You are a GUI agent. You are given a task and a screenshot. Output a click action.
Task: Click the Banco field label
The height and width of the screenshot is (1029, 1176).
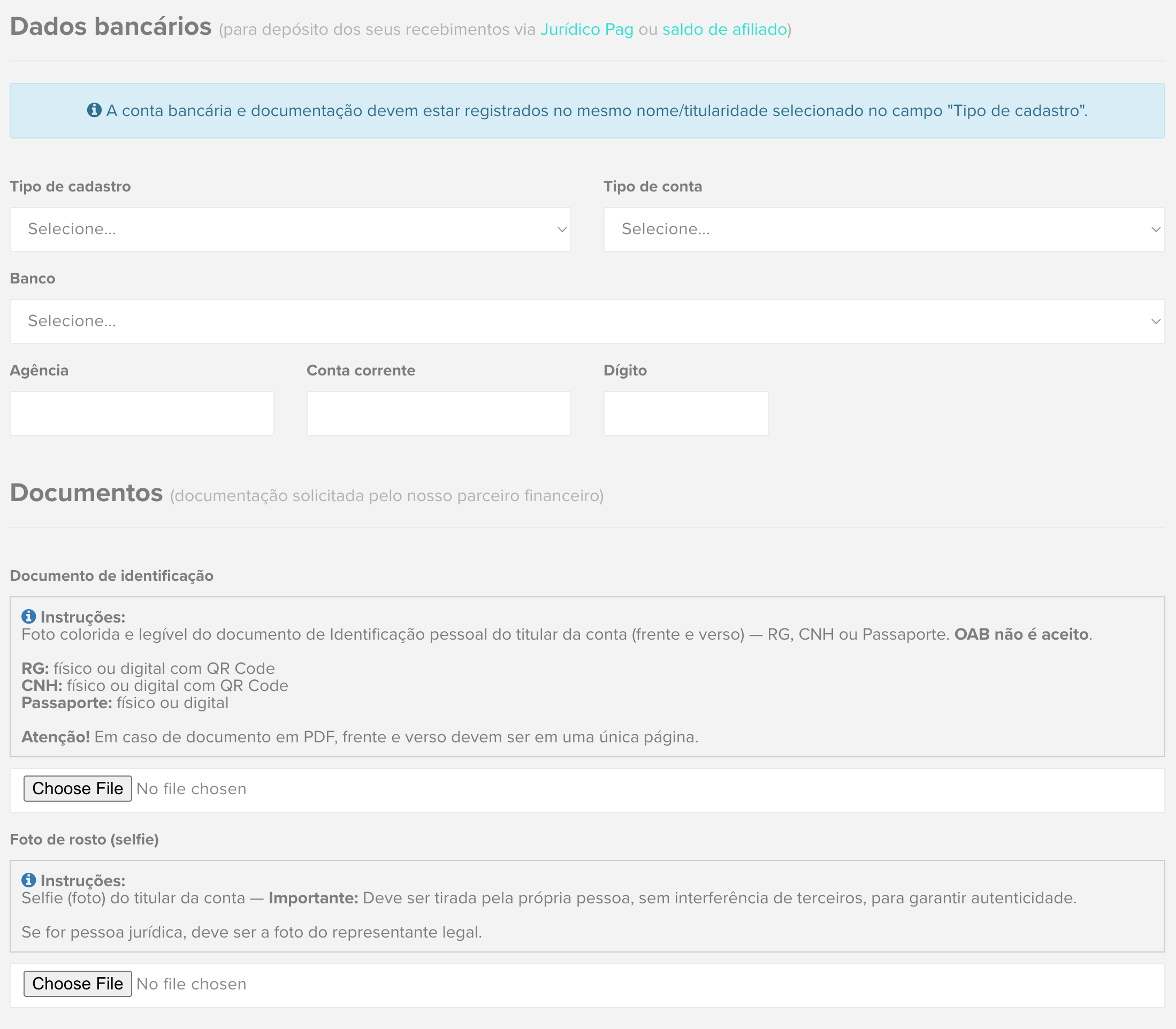tap(33, 279)
